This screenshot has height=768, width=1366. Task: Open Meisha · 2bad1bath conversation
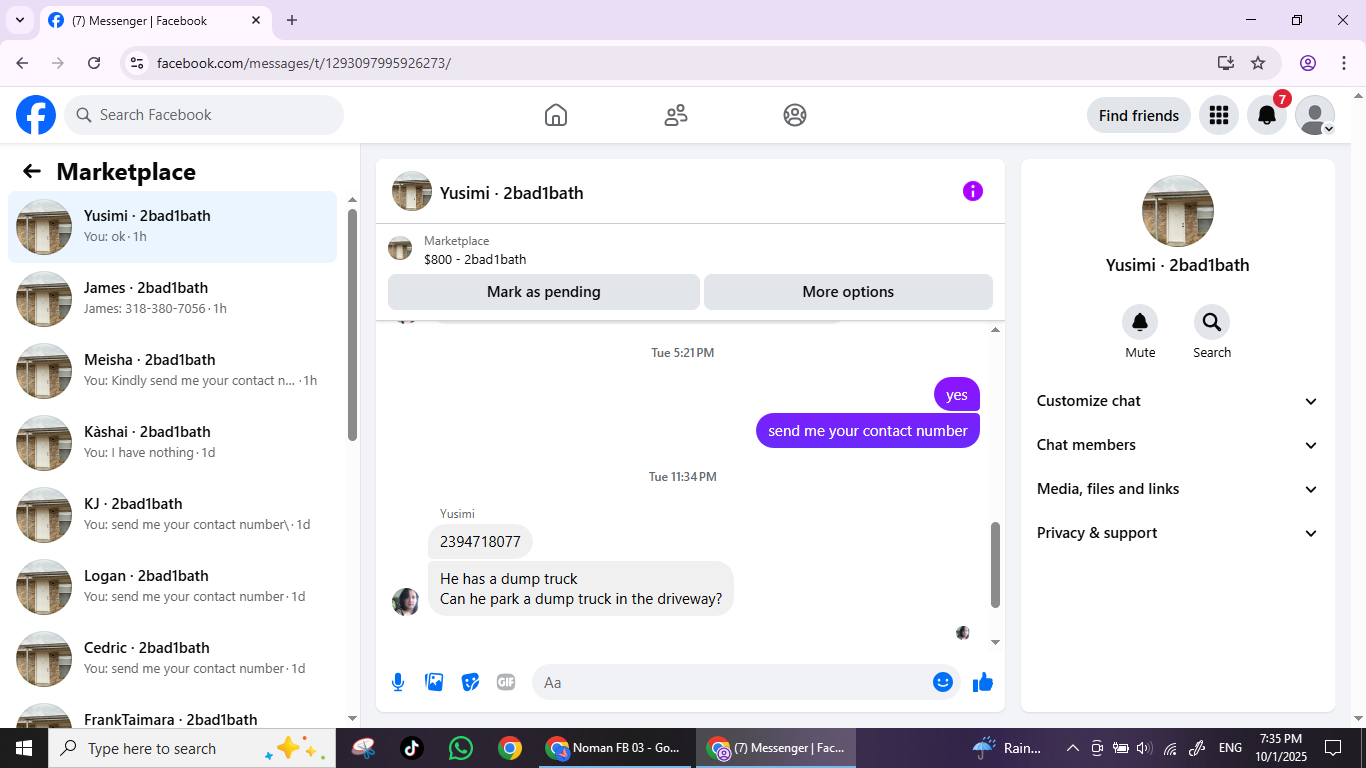[172, 371]
